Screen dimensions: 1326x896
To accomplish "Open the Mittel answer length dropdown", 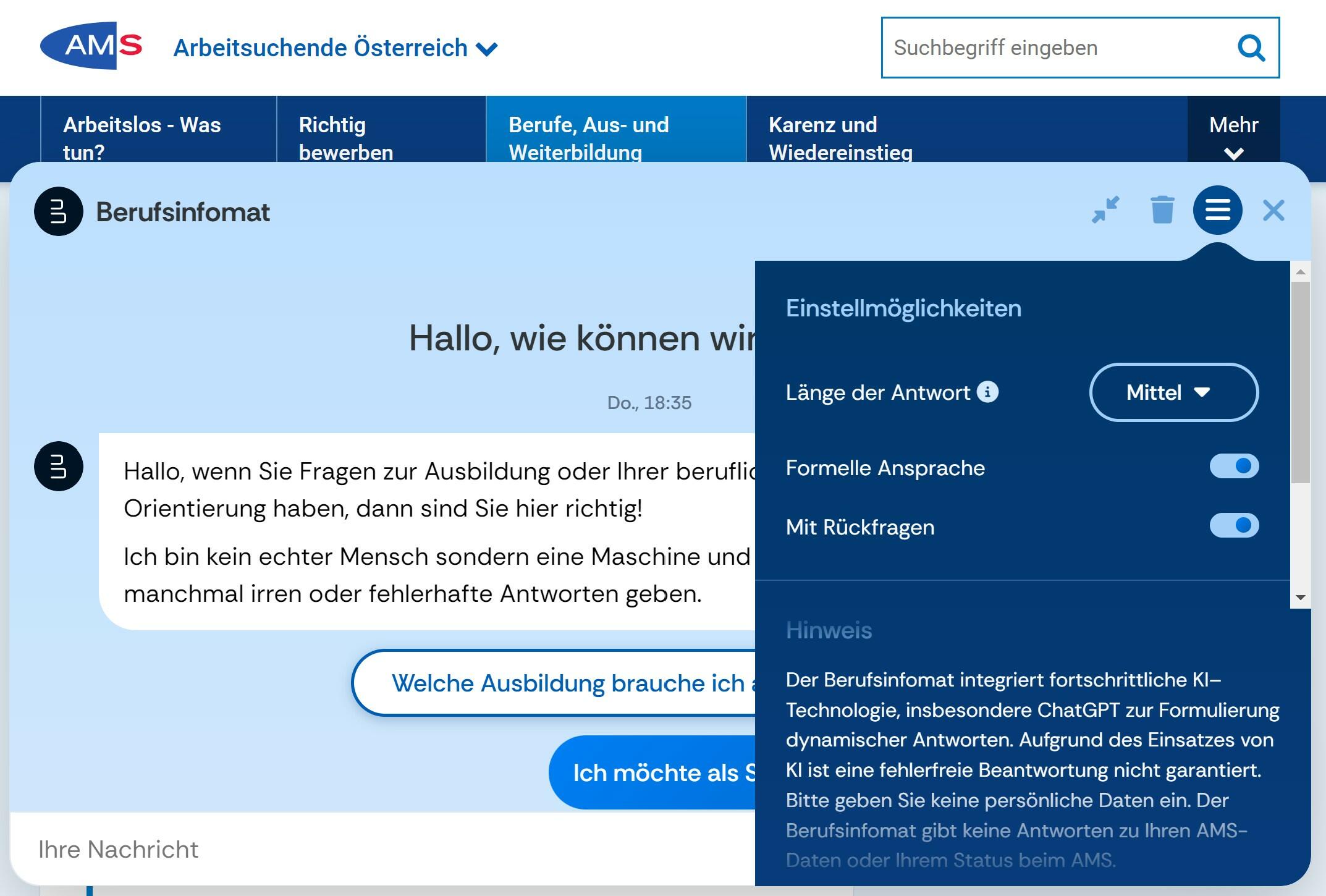I will pos(1173,392).
